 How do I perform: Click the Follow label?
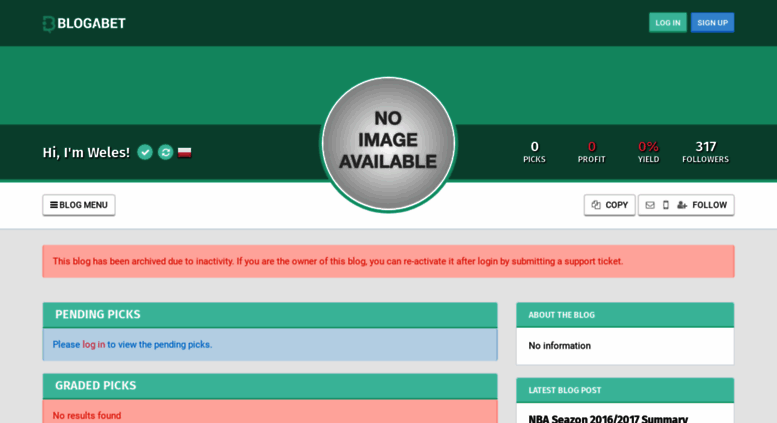pyautogui.click(x=709, y=205)
